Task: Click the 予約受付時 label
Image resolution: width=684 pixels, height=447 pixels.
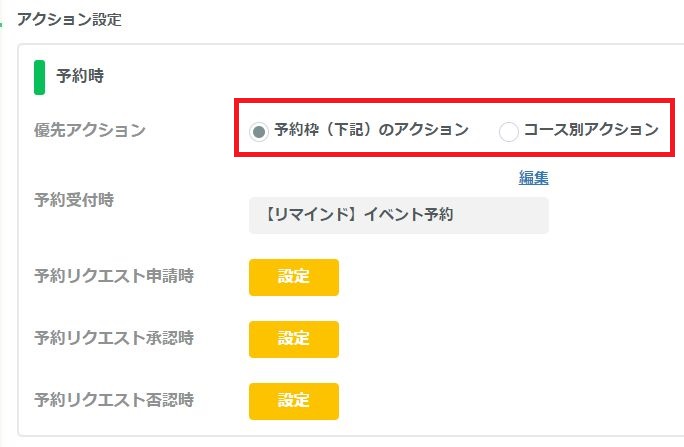Action: click(74, 199)
